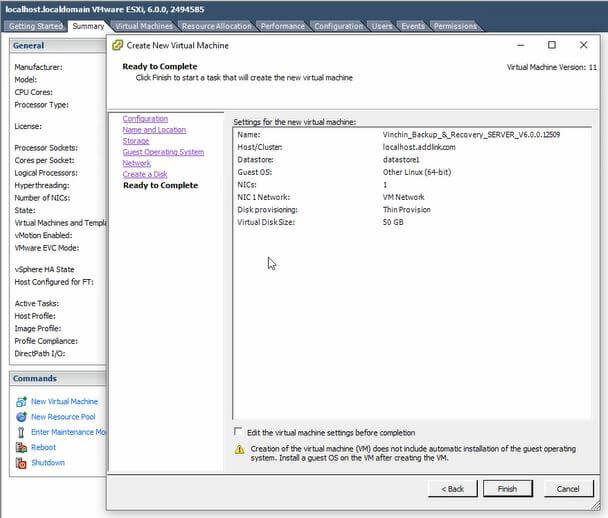Viewport: 608px width, 518px height.
Task: Switch to the Resource Allocation tab
Action: tap(217, 26)
